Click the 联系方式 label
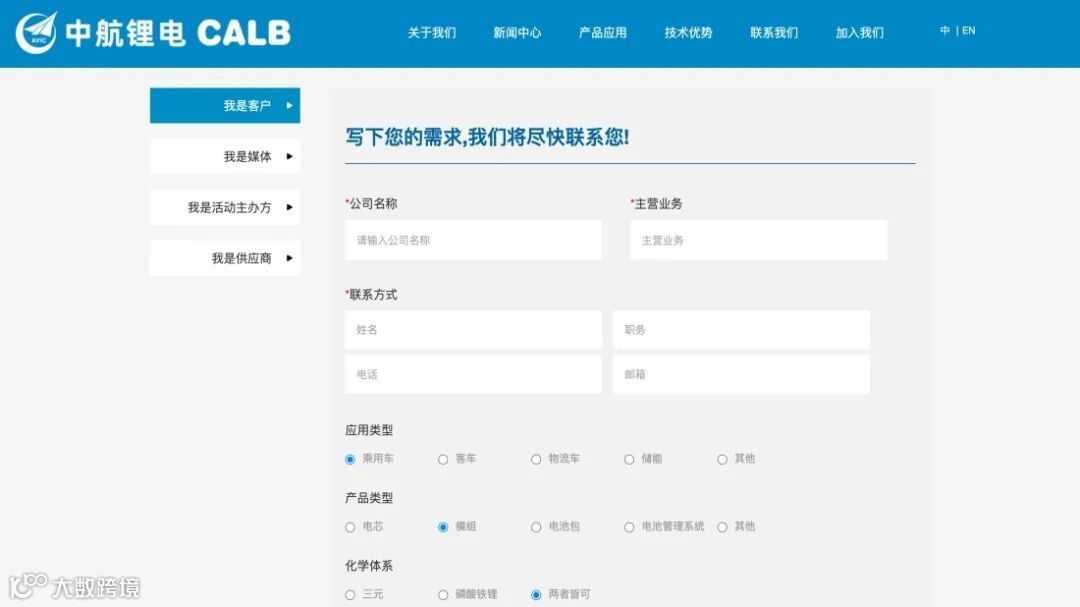1080x607 pixels. click(373, 294)
